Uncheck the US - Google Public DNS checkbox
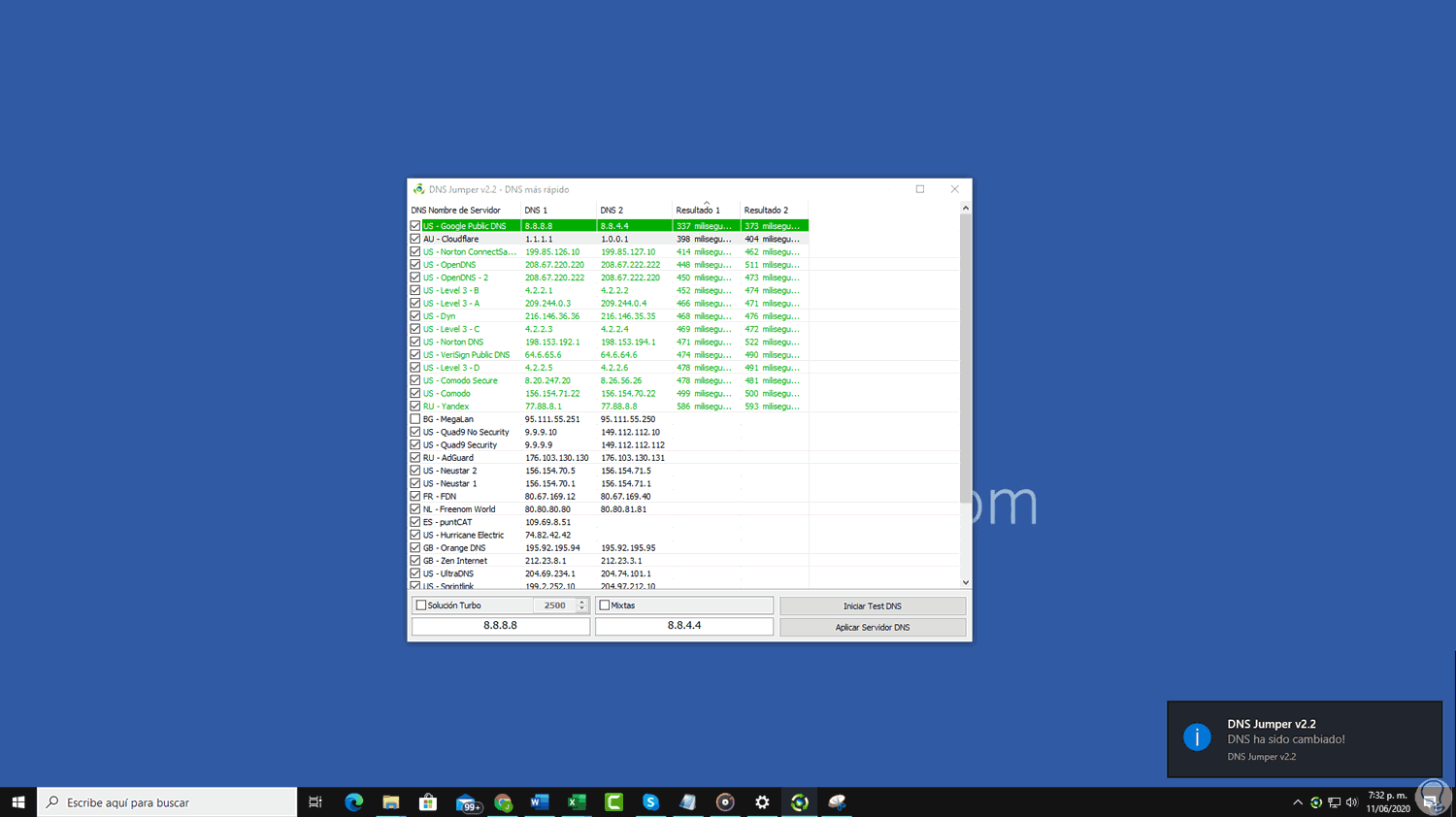 pyautogui.click(x=415, y=226)
